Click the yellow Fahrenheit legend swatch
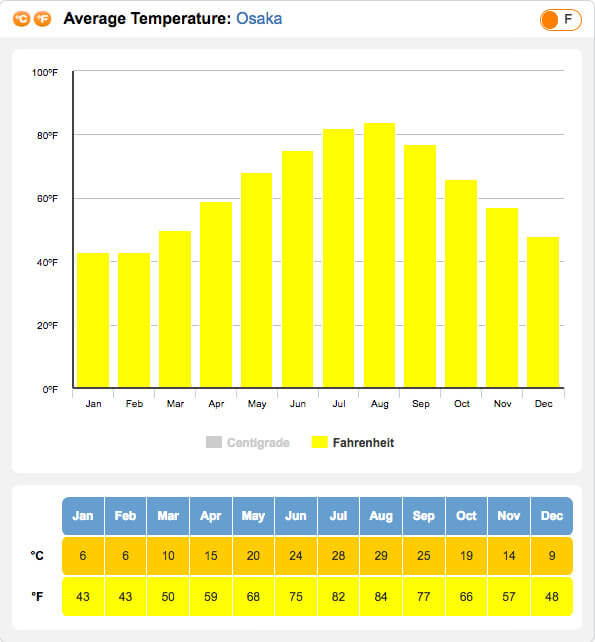Screen dimensions: 595x642 319,442
